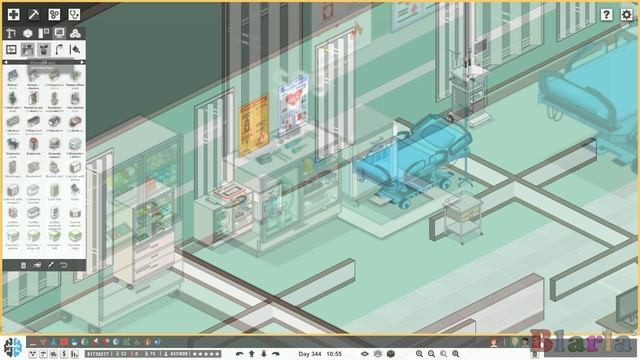Screen dimensions: 640x360
Task: Click the brain logo at bottom-left
Action: click(13, 347)
